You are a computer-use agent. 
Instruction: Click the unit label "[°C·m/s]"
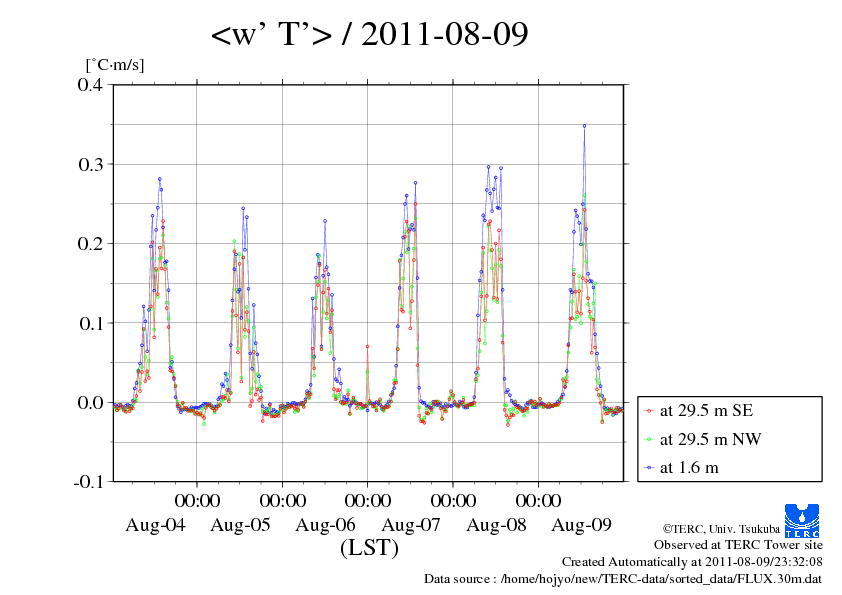pos(115,64)
